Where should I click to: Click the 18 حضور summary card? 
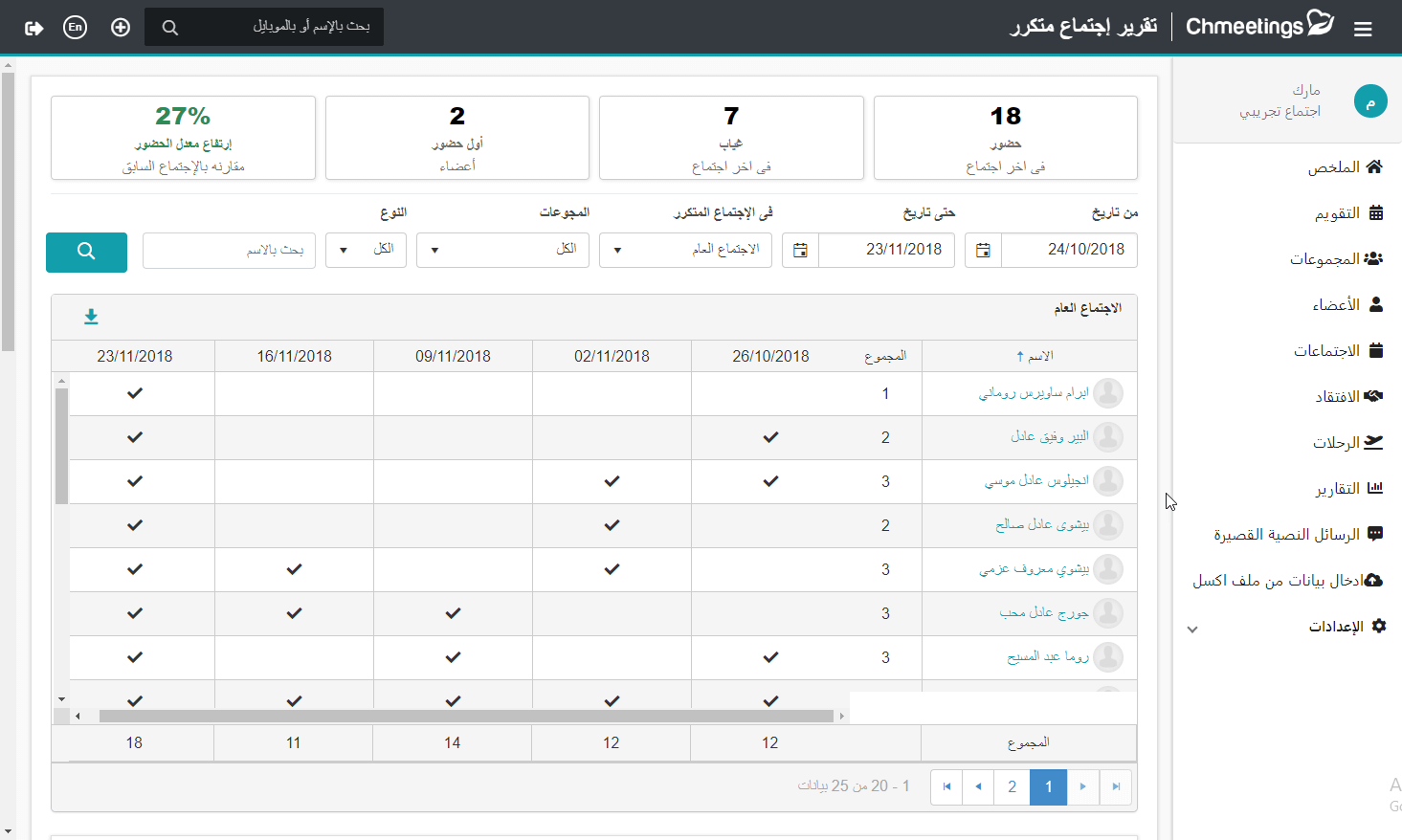tap(1006, 138)
